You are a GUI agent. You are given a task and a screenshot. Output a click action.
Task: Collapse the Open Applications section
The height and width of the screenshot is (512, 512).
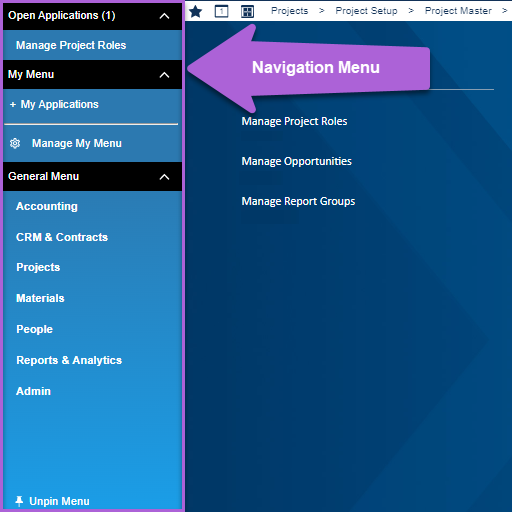coord(164,16)
